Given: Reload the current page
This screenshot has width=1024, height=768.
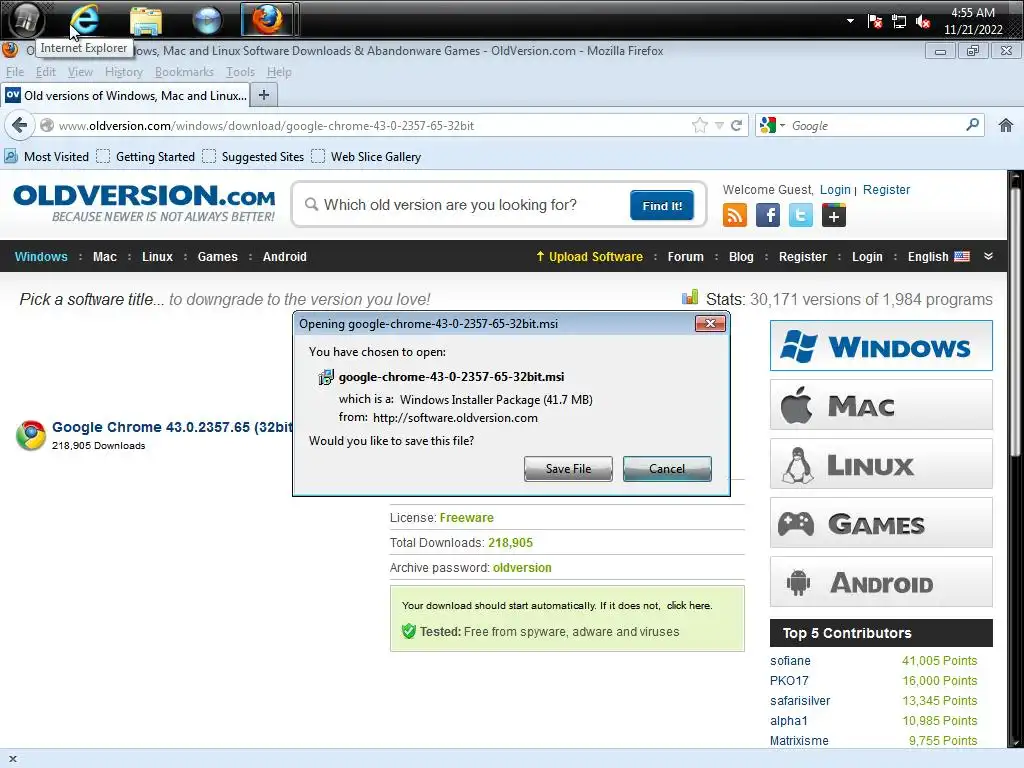Looking at the screenshot, I should [x=736, y=125].
